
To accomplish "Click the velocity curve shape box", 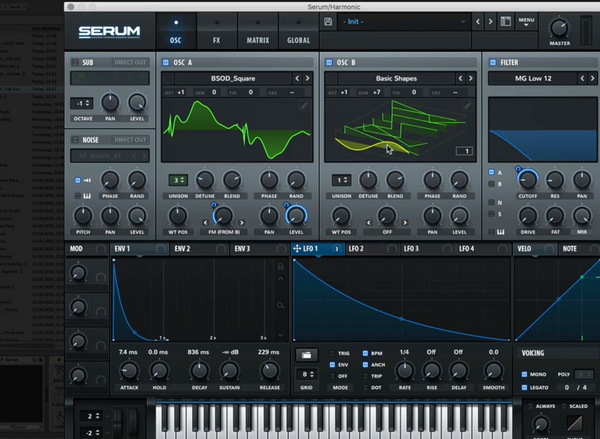I will (575, 423).
